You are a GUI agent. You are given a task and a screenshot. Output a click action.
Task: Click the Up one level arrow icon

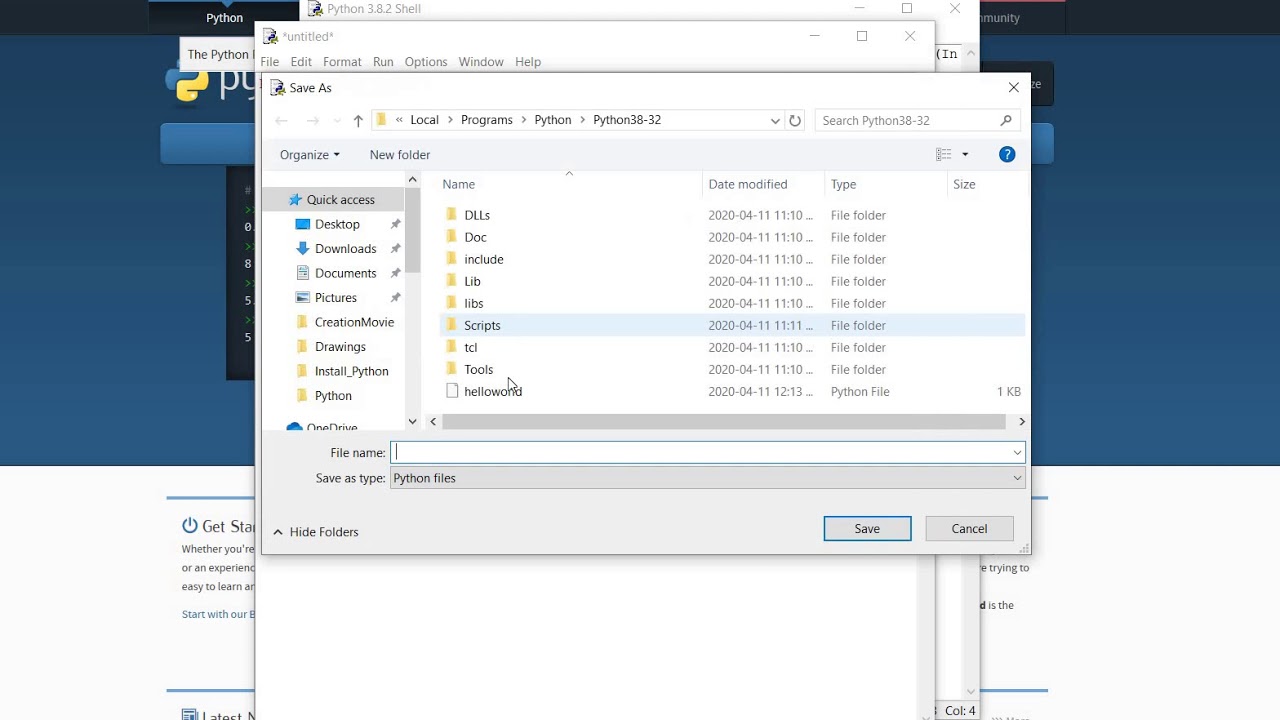(358, 121)
